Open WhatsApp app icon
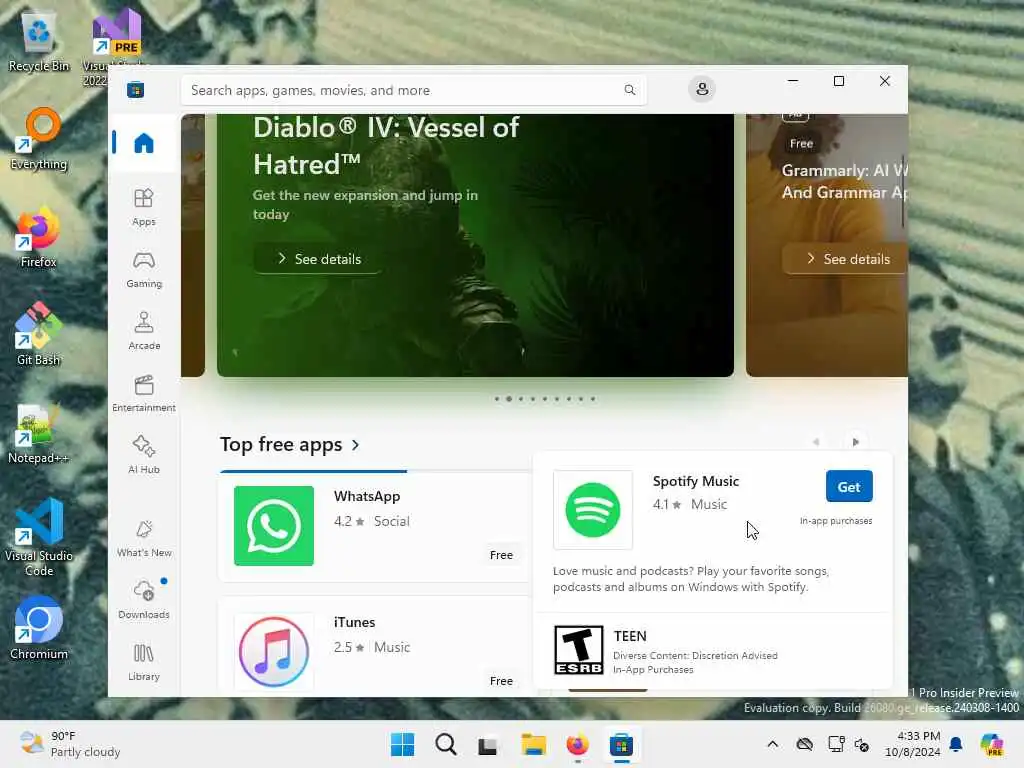Screen dimensions: 1024x768 pyautogui.click(x=274, y=526)
